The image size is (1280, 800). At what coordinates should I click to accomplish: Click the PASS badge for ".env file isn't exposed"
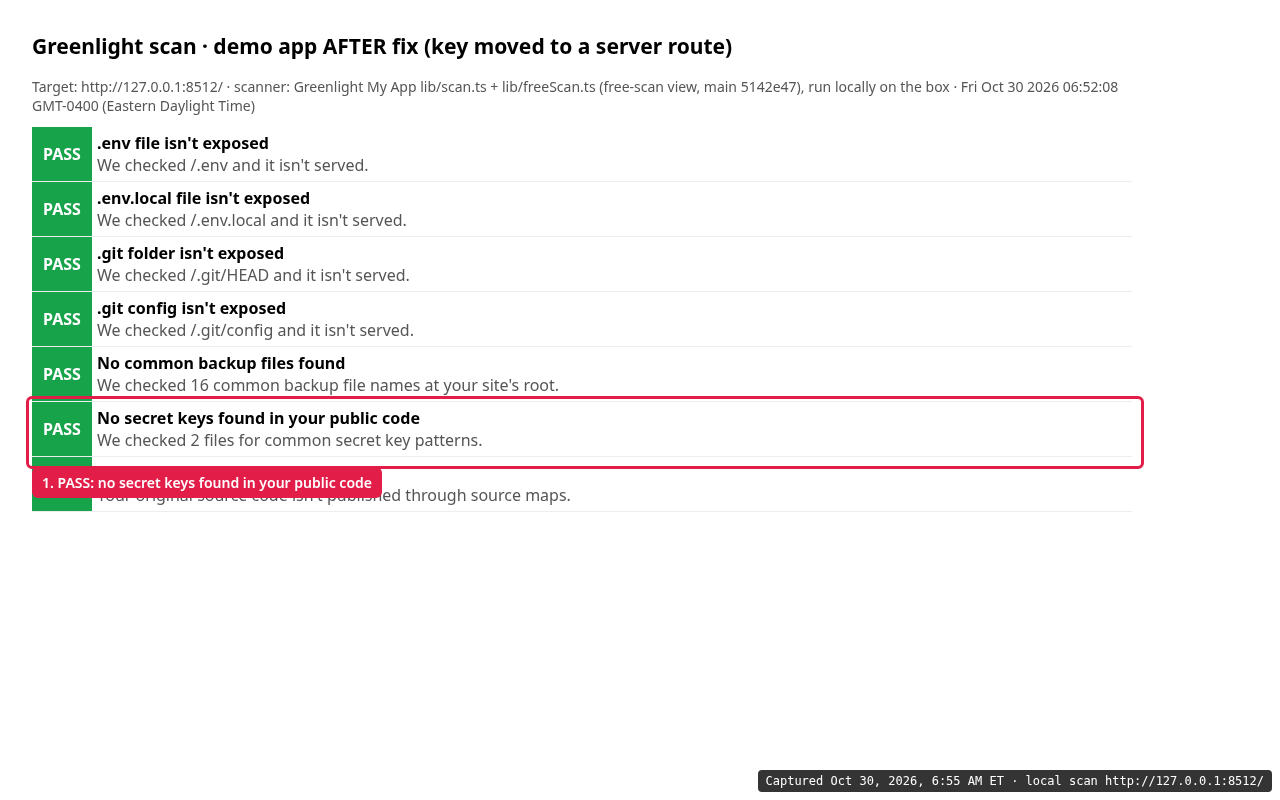point(62,154)
